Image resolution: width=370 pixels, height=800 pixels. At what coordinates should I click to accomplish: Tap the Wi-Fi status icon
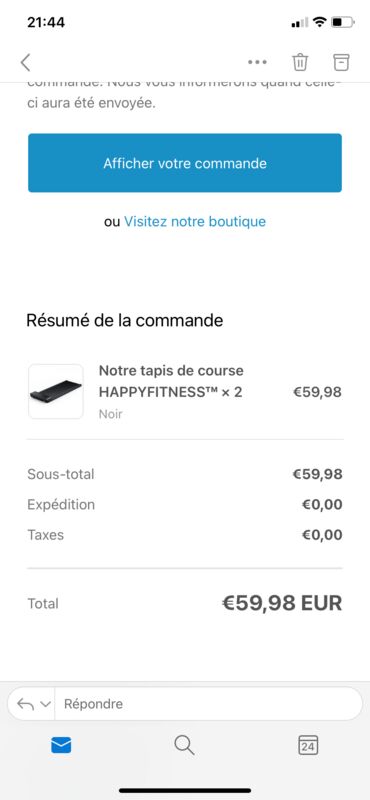[x=319, y=22]
